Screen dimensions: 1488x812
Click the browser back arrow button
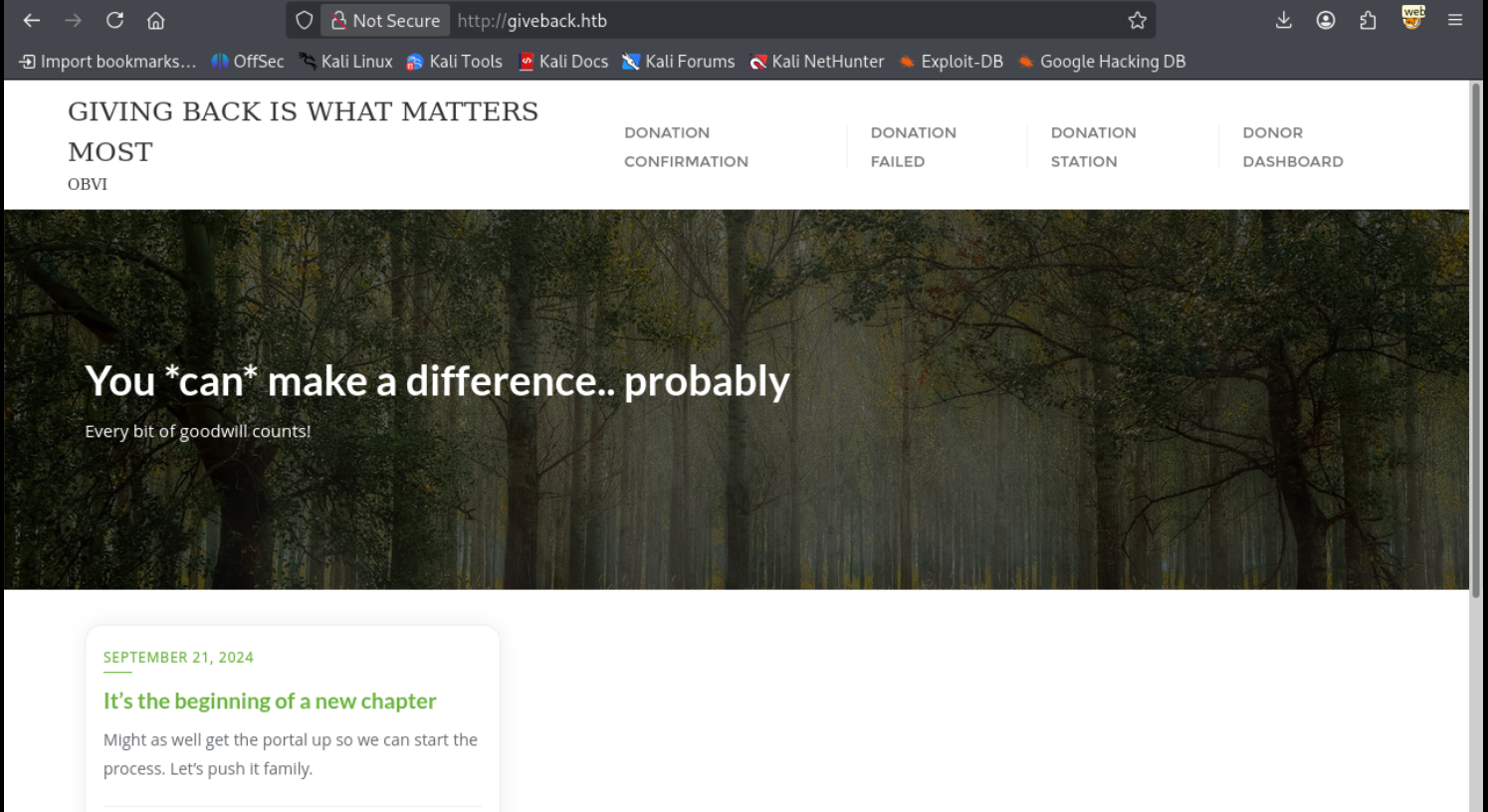click(x=32, y=20)
